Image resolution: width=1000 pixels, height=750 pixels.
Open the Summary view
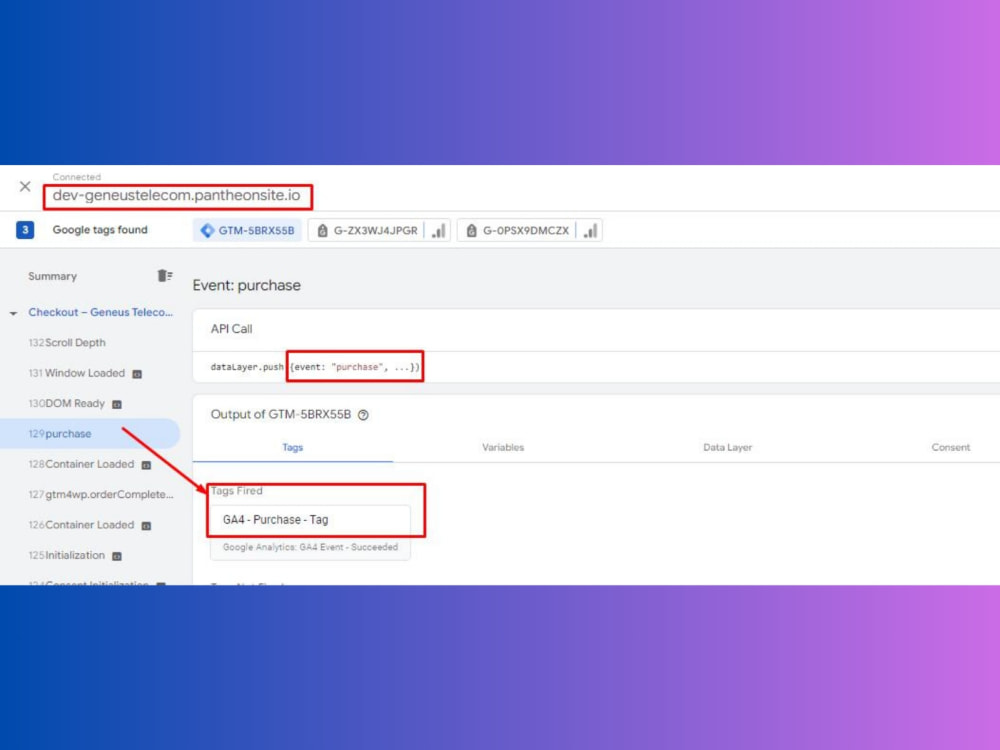point(52,276)
